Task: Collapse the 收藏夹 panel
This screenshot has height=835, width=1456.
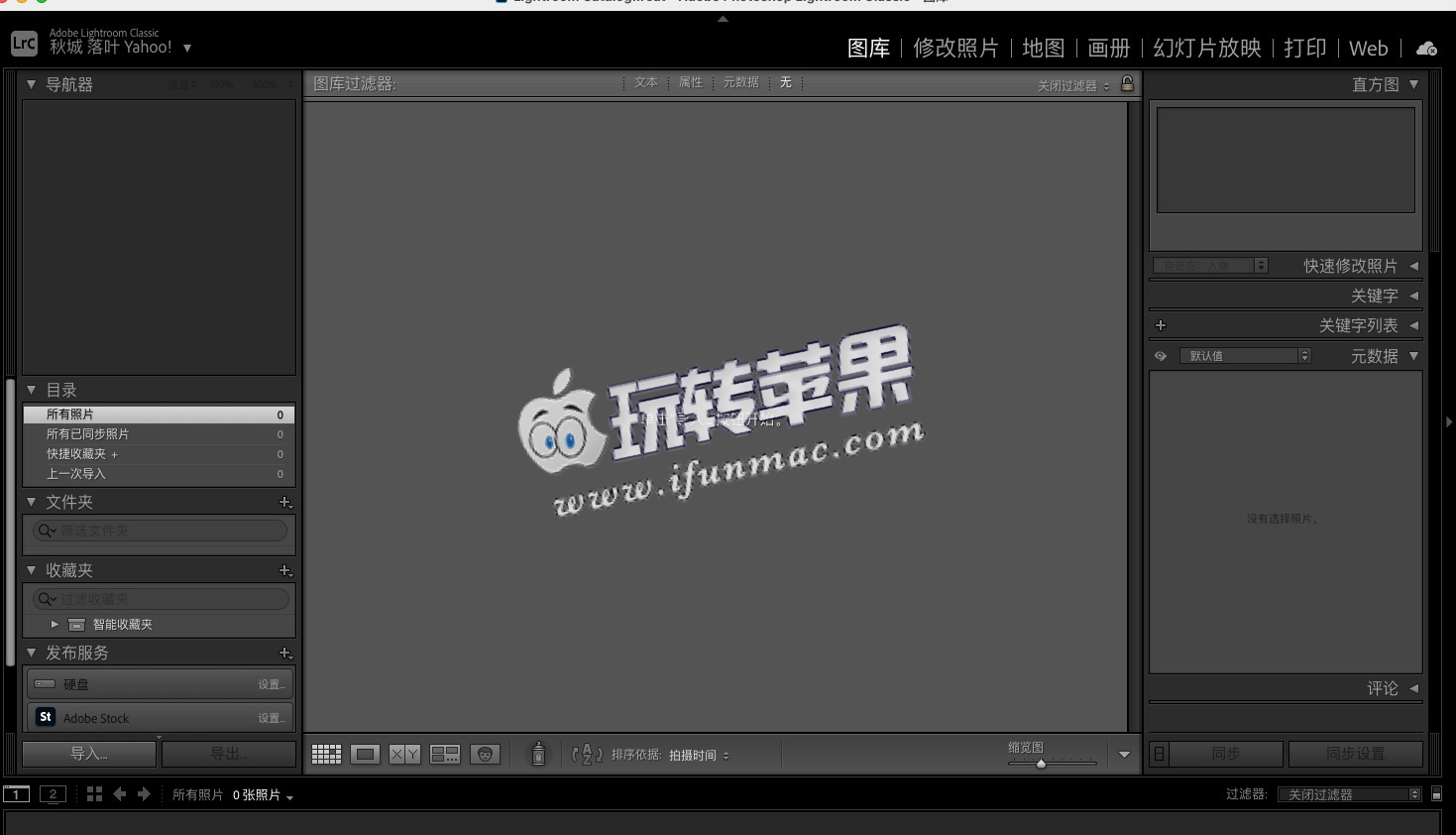Action: coord(31,570)
